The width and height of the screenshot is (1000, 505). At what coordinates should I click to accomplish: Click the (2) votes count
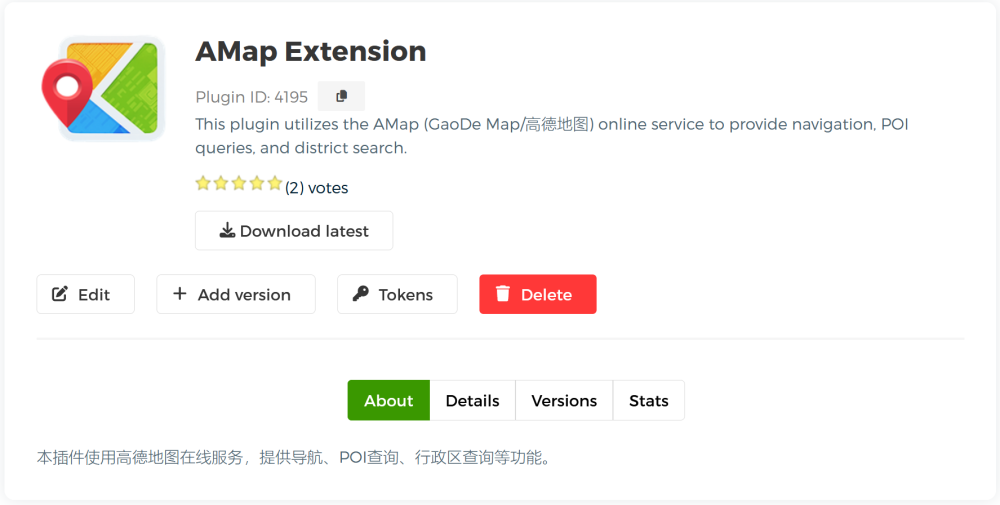[x=316, y=188]
